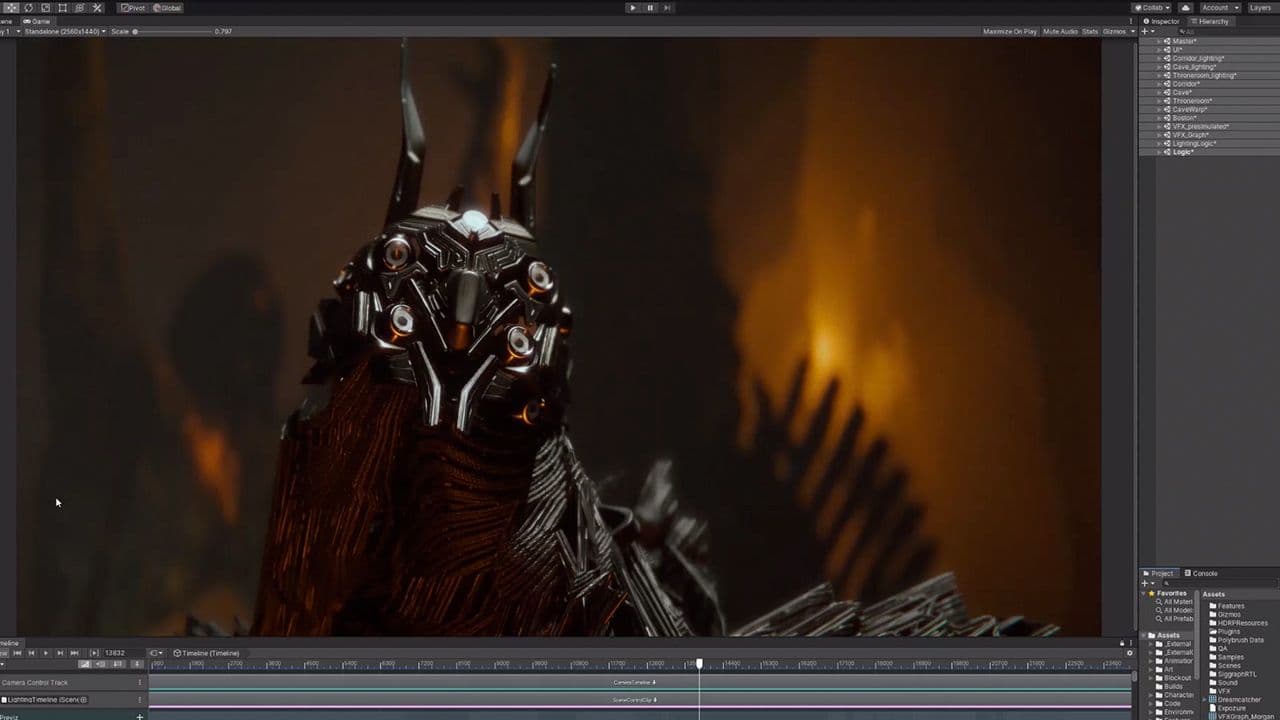Select the Rect transform tool
Image resolution: width=1280 pixels, height=720 pixels.
click(62, 7)
